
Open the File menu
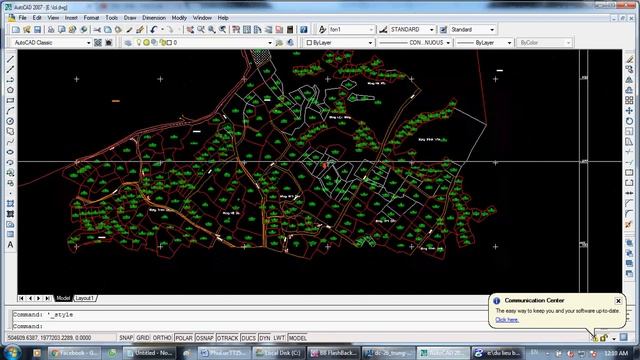22,18
